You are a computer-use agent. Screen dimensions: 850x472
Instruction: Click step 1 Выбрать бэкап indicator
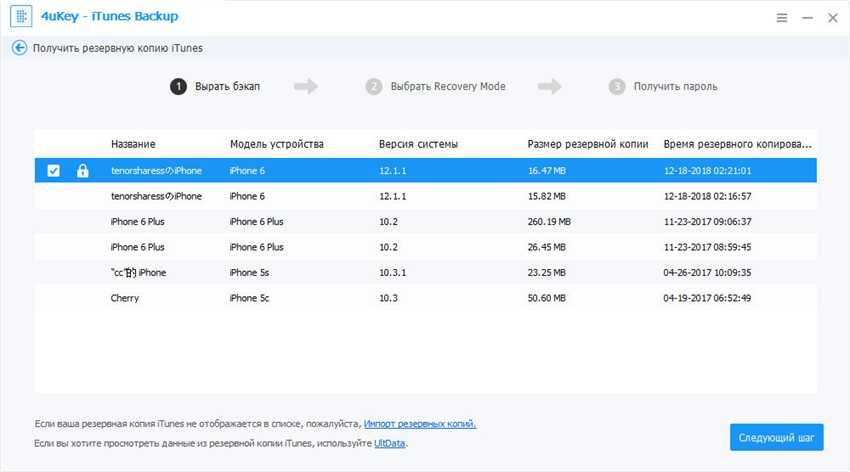[x=215, y=87]
